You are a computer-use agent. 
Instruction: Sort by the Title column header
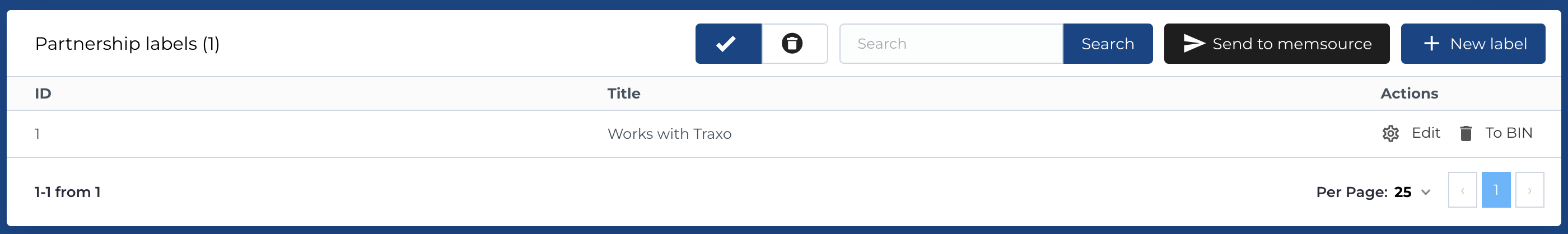tap(623, 93)
